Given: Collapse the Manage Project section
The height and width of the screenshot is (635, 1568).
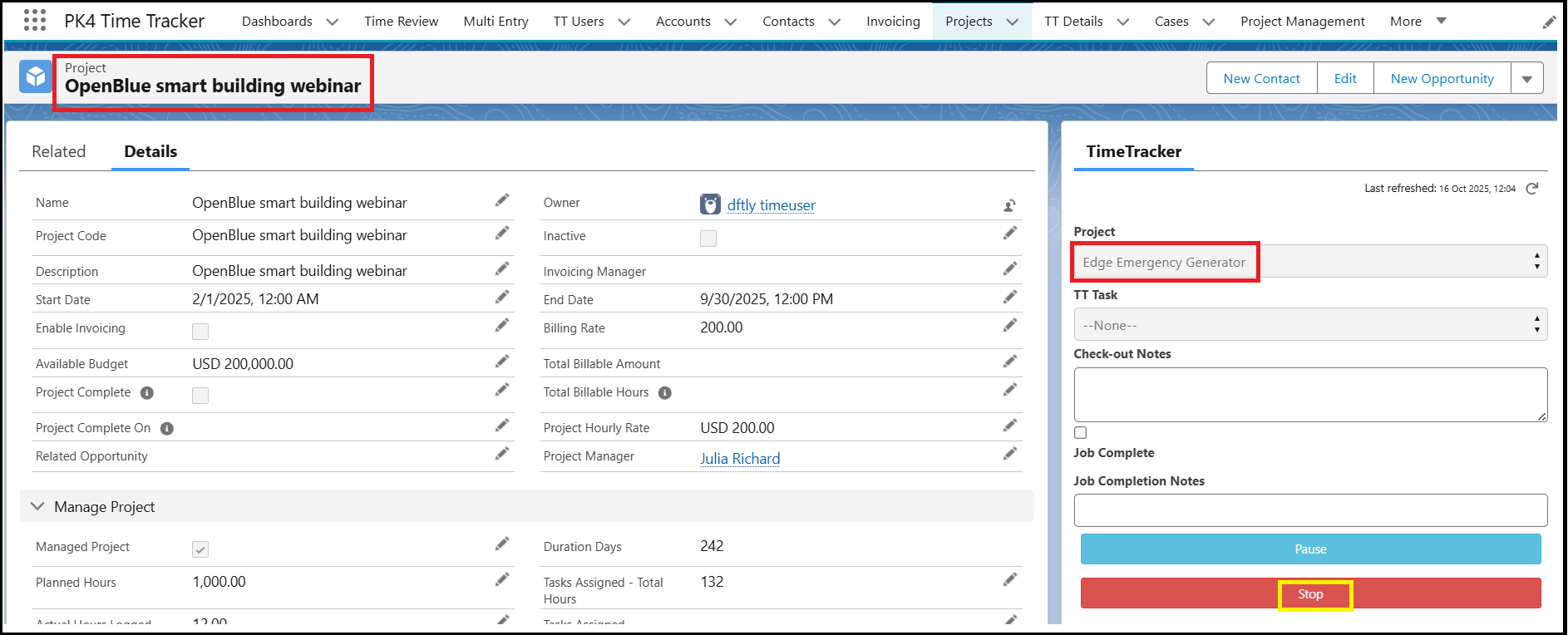Looking at the screenshot, I should (x=37, y=506).
